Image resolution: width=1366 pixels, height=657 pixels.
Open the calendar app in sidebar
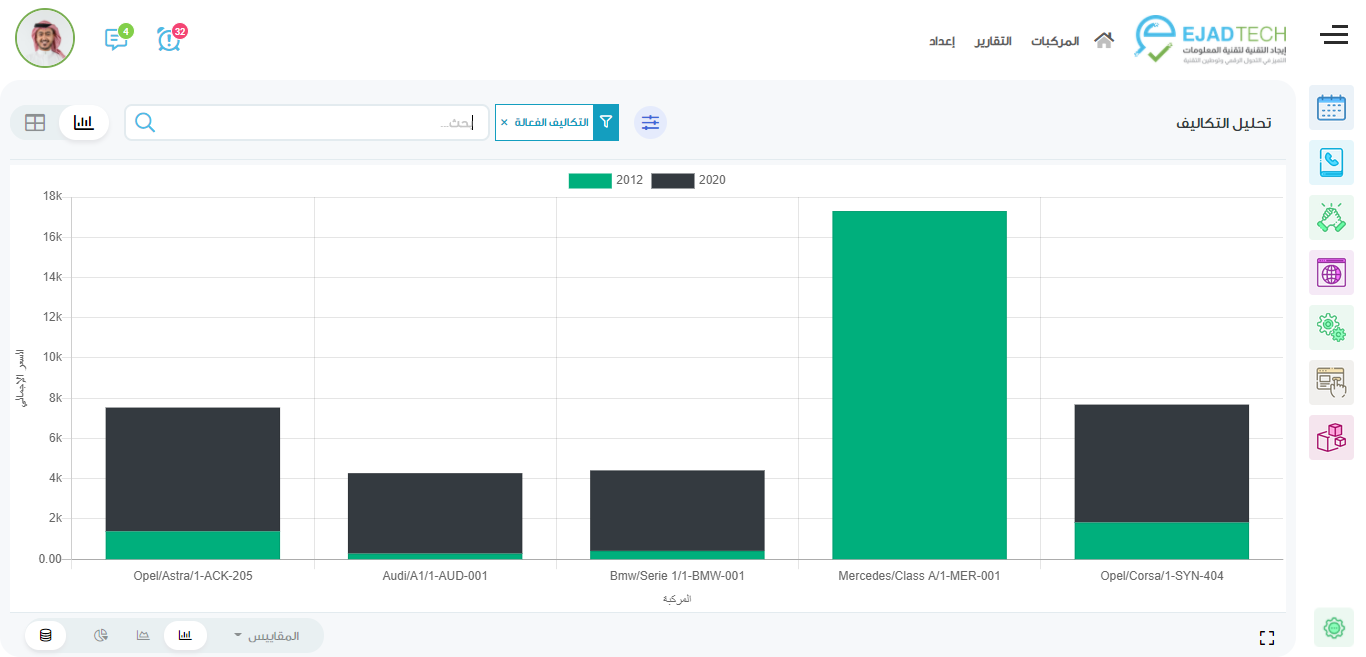point(1331,108)
